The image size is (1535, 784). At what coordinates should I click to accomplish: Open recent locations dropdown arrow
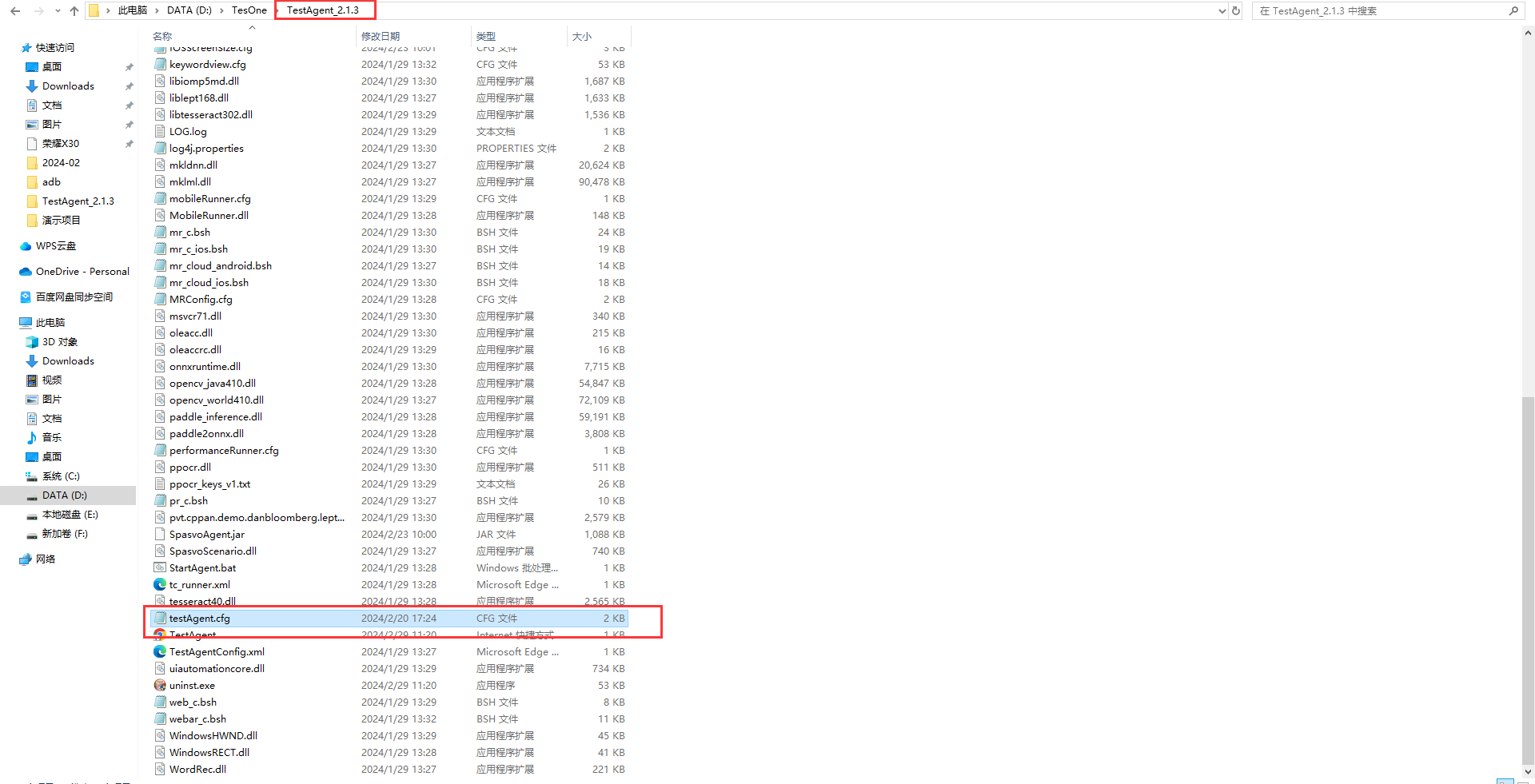coord(58,11)
